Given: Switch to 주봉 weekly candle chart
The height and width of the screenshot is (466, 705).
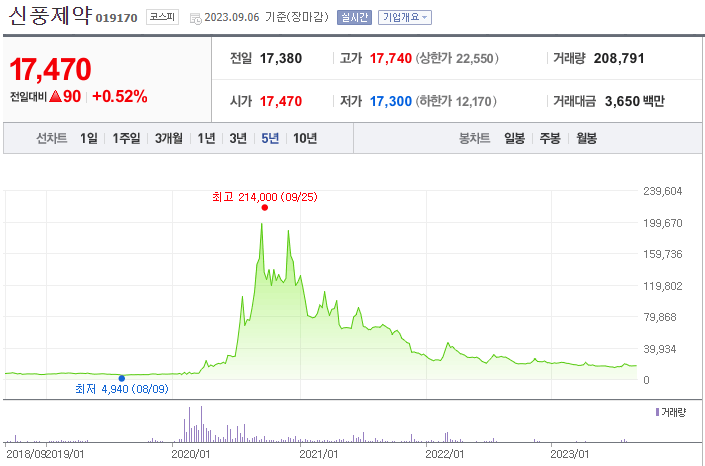Looking at the screenshot, I should tap(549, 138).
